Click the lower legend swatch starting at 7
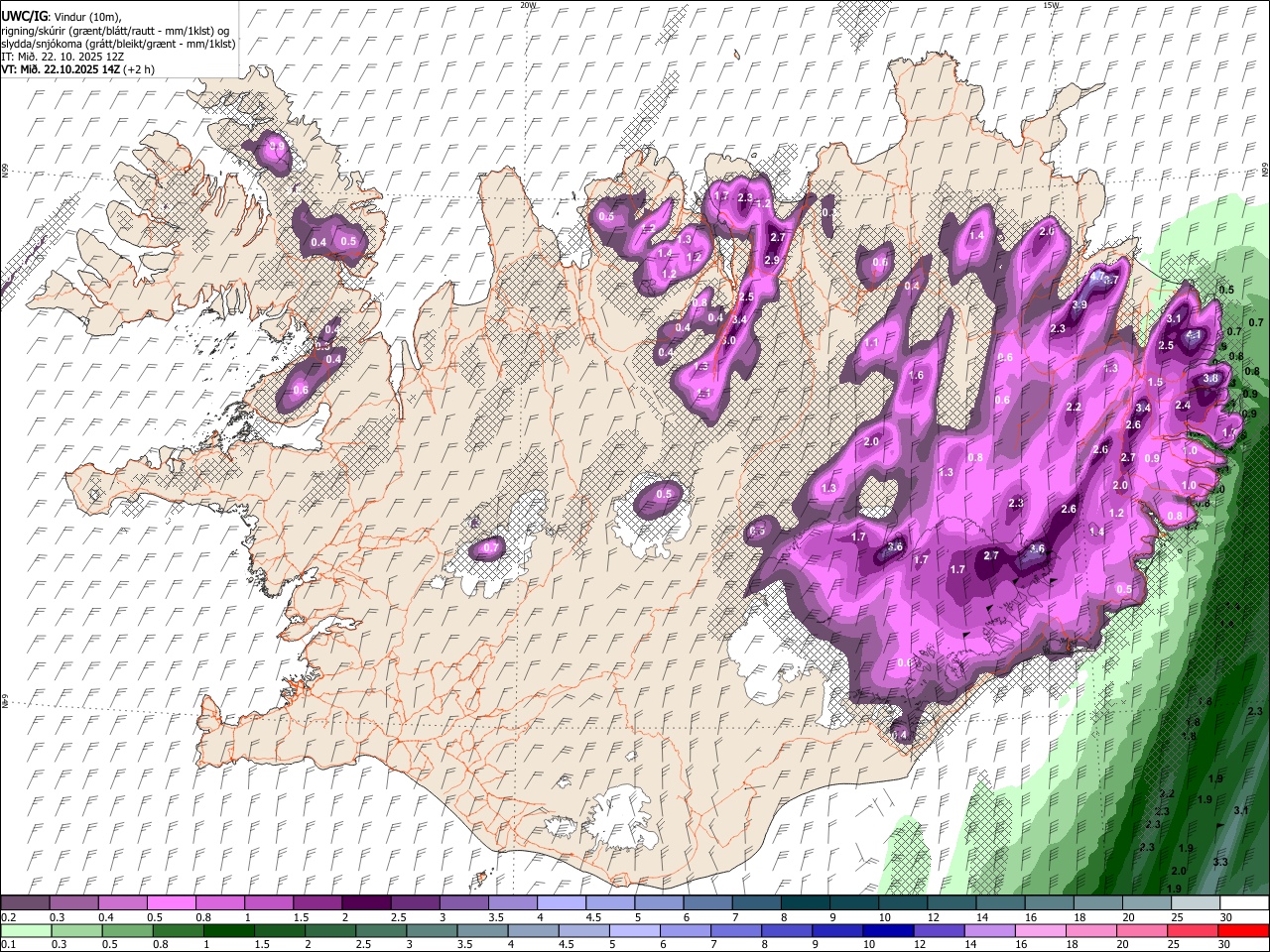Screen dimensions: 1270x952 [x=734, y=930]
